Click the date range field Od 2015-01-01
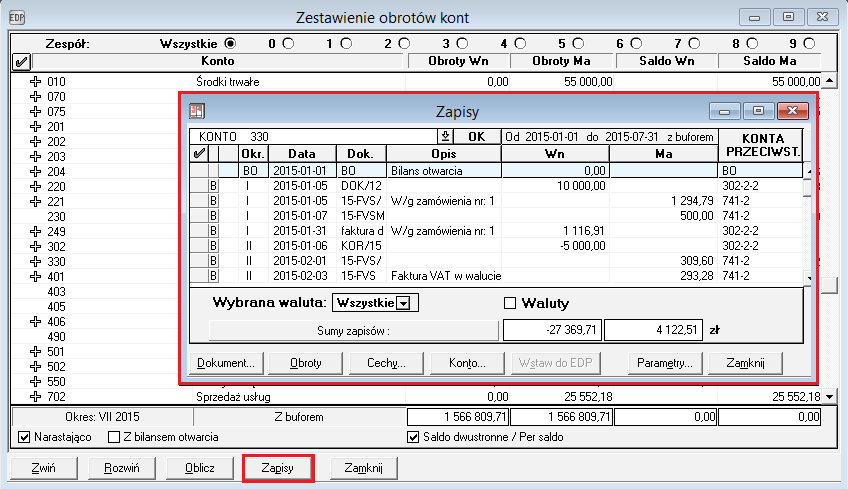The image size is (848, 489). click(x=610, y=136)
